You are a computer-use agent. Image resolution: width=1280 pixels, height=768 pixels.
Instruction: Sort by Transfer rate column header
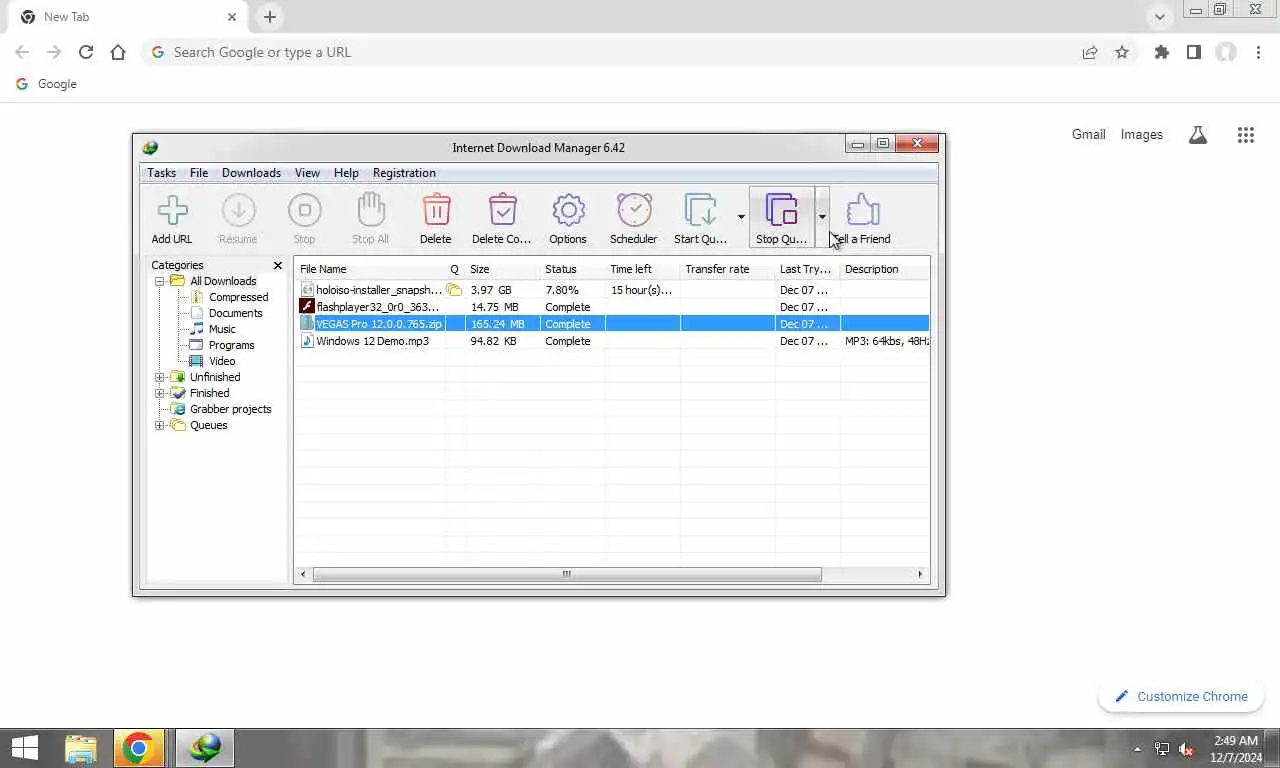click(x=727, y=269)
